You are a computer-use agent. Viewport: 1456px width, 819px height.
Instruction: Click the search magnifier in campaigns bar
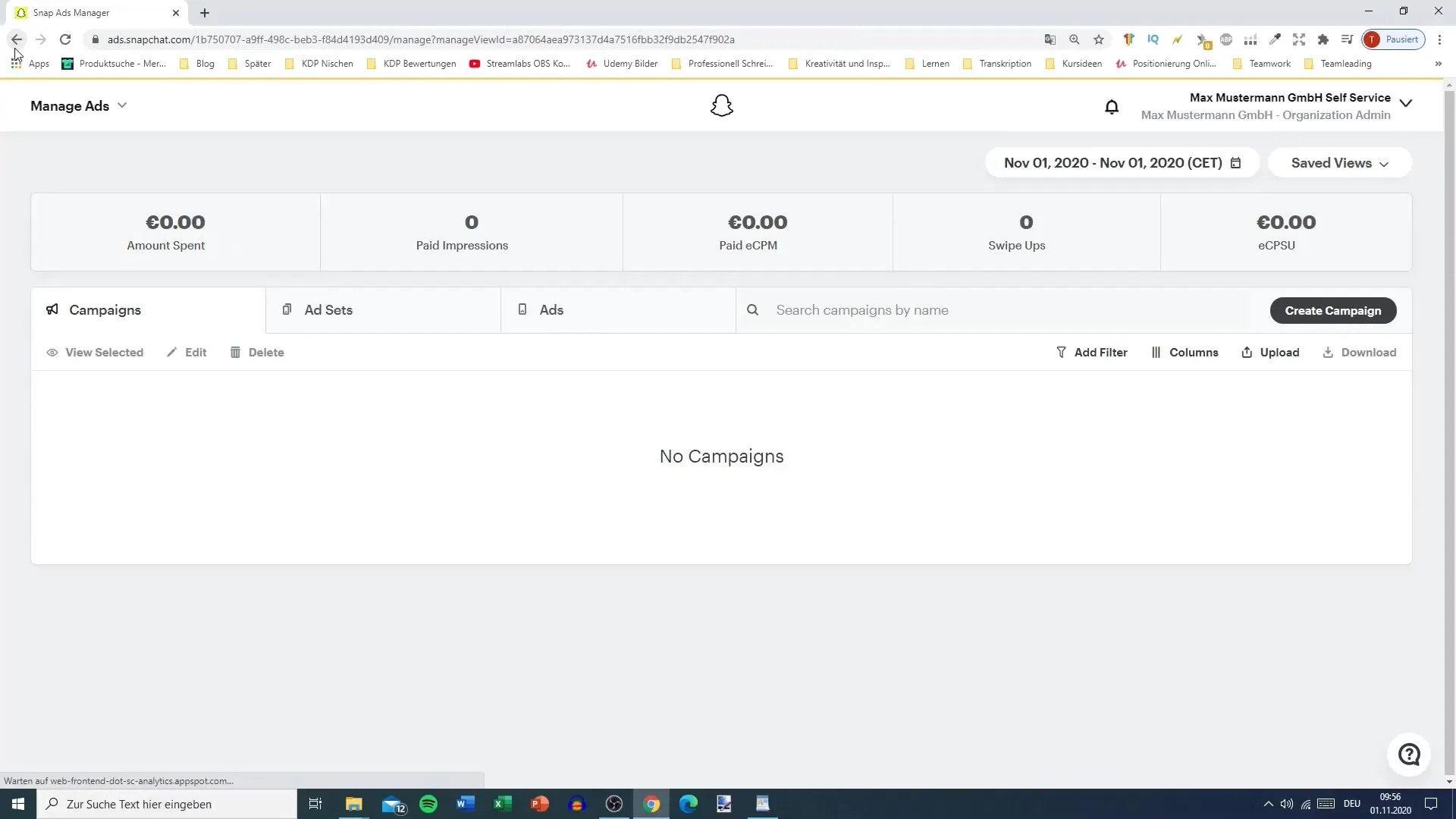[752, 310]
